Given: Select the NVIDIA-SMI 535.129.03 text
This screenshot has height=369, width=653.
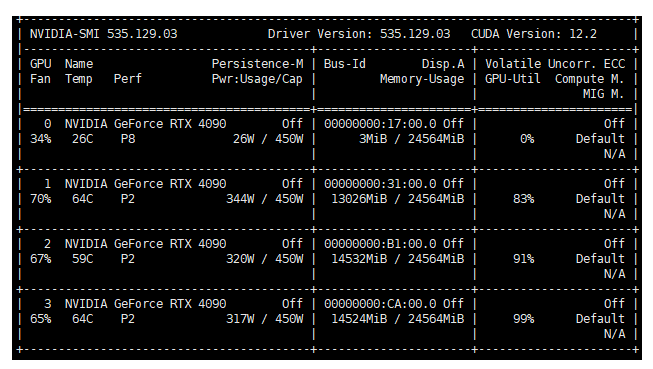Looking at the screenshot, I should [x=104, y=34].
